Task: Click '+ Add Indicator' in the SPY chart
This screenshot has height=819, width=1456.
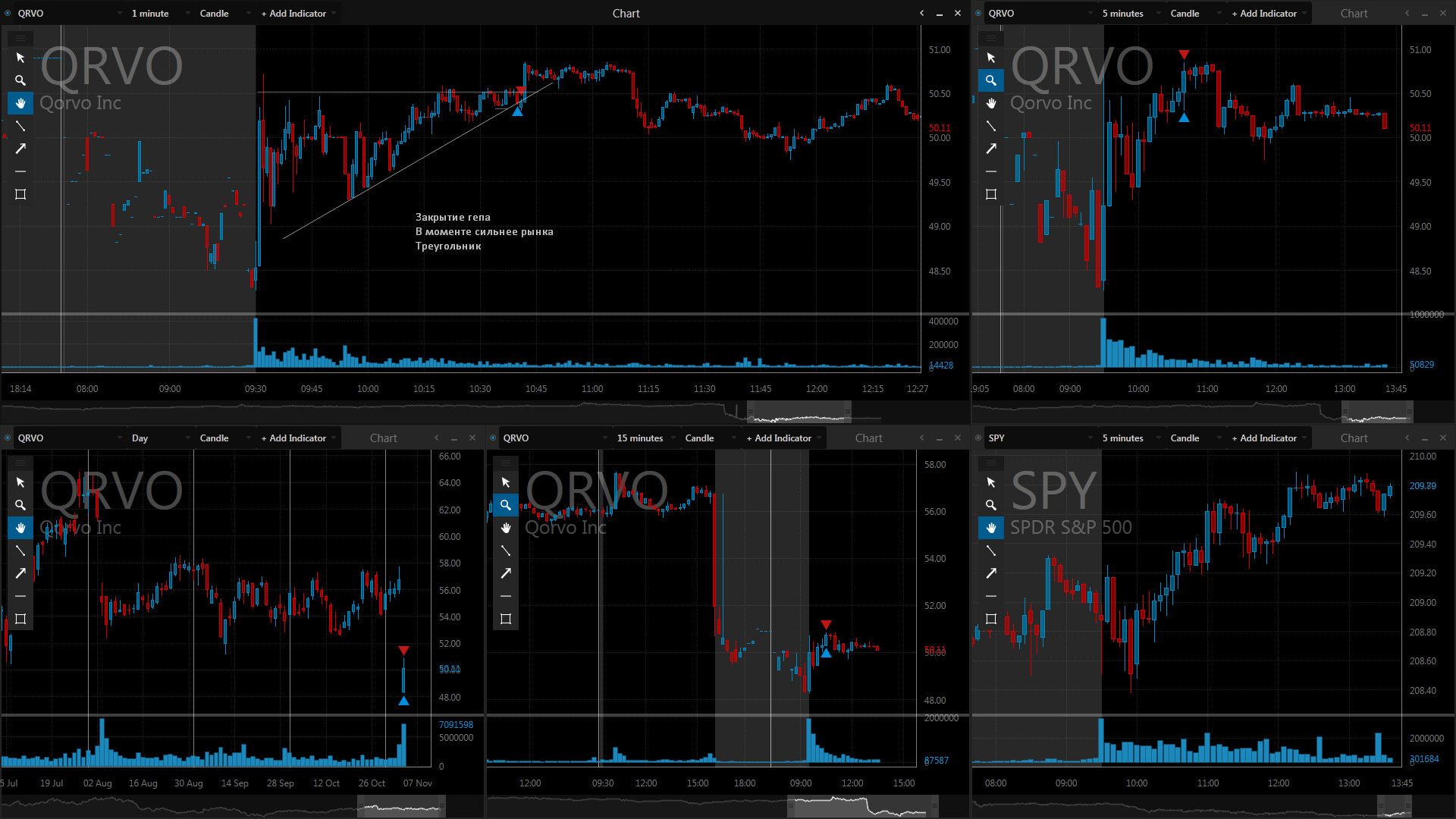Action: tap(1269, 438)
